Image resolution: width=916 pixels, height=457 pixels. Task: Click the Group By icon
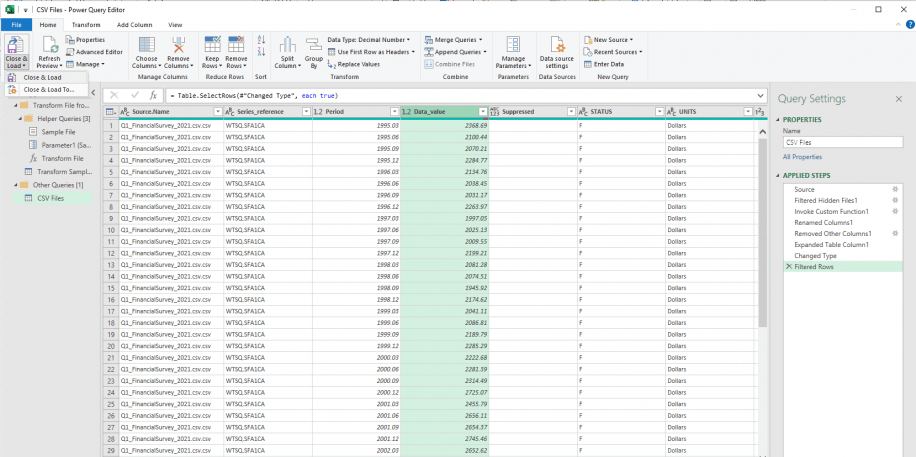pos(314,46)
